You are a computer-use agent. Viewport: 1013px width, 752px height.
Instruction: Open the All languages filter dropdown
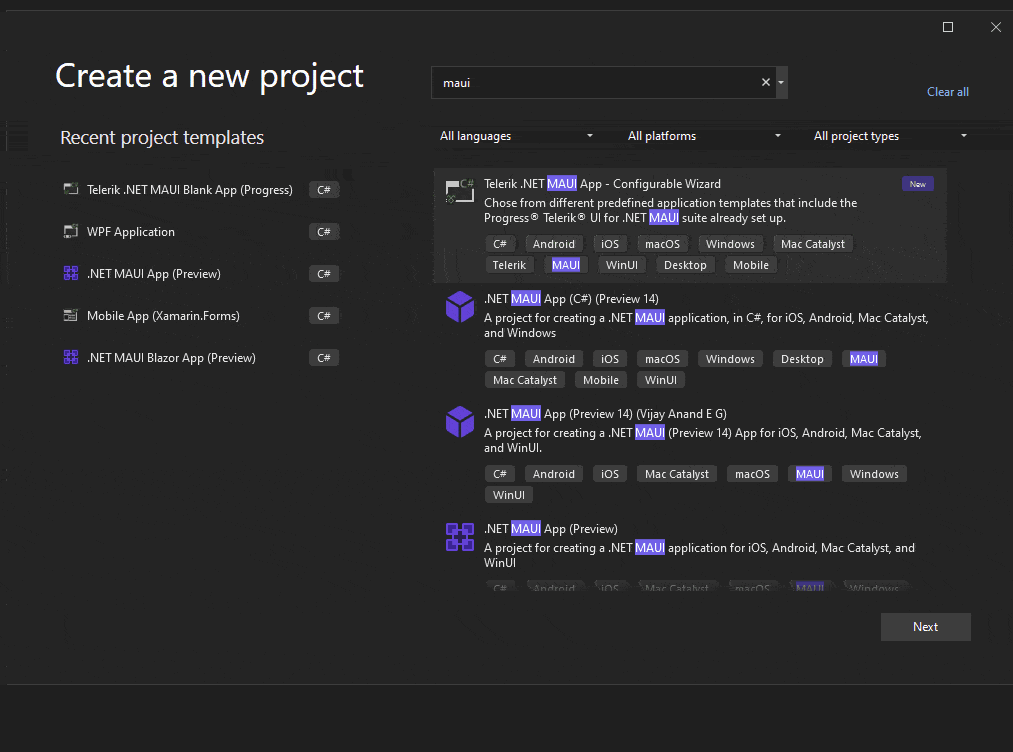coord(516,136)
